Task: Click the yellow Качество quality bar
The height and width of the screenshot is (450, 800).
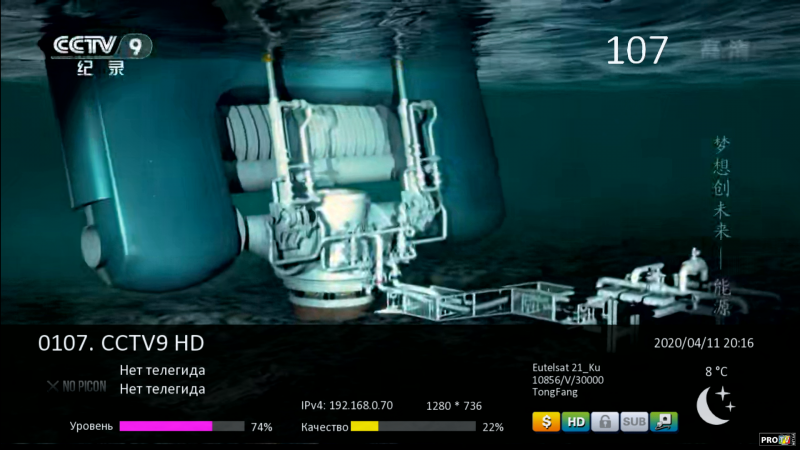Action: tap(364, 426)
